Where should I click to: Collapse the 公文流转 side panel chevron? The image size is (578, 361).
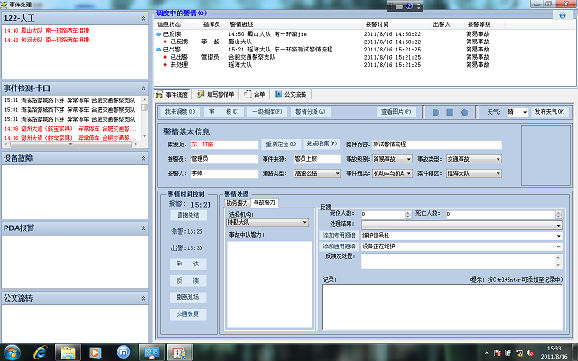(143, 298)
